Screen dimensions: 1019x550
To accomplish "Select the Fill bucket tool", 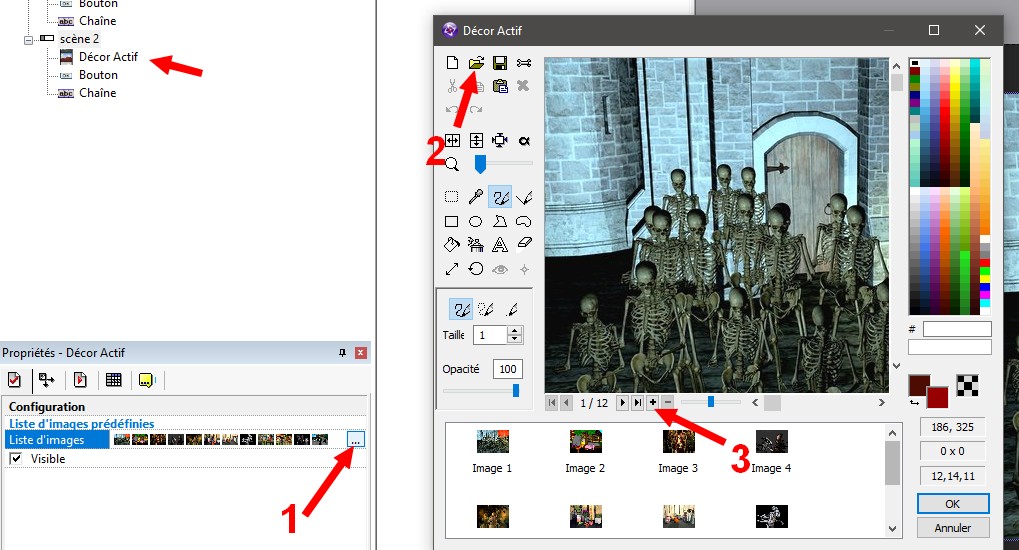I will pyautogui.click(x=452, y=244).
